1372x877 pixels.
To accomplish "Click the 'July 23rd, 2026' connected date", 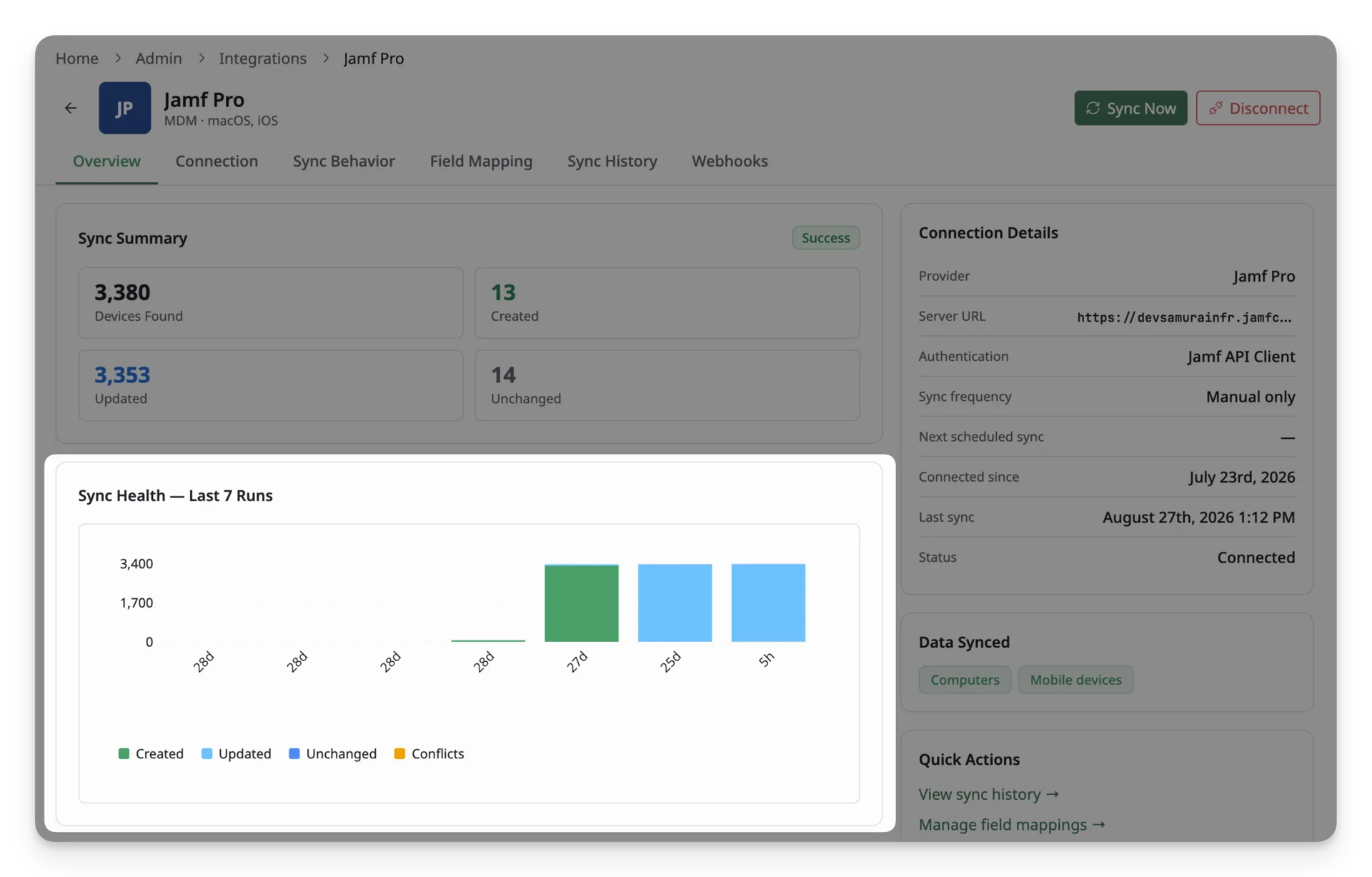I will pyautogui.click(x=1242, y=477).
